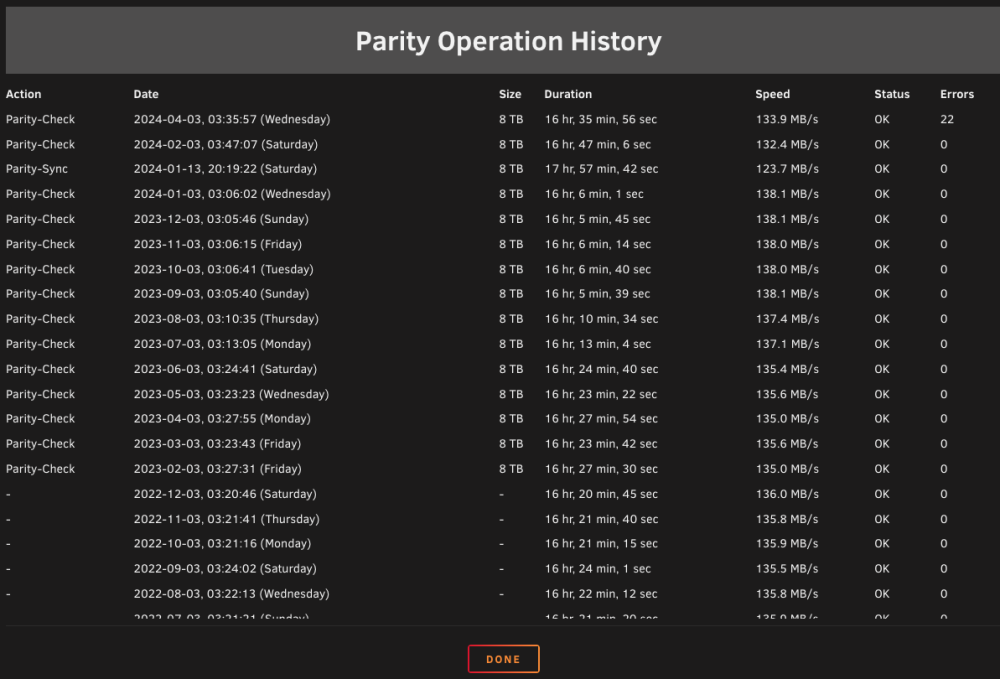Select date 2022-08-03, 03:22:13 (Wednesday)
Image resolution: width=1000 pixels, height=679 pixels.
click(232, 594)
